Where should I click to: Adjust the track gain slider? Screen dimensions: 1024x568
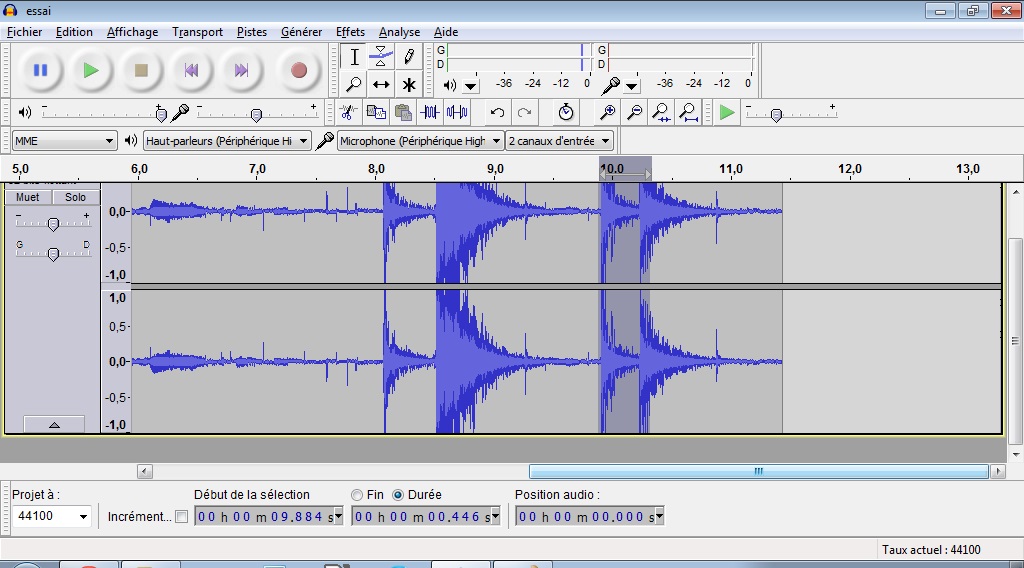click(54, 224)
